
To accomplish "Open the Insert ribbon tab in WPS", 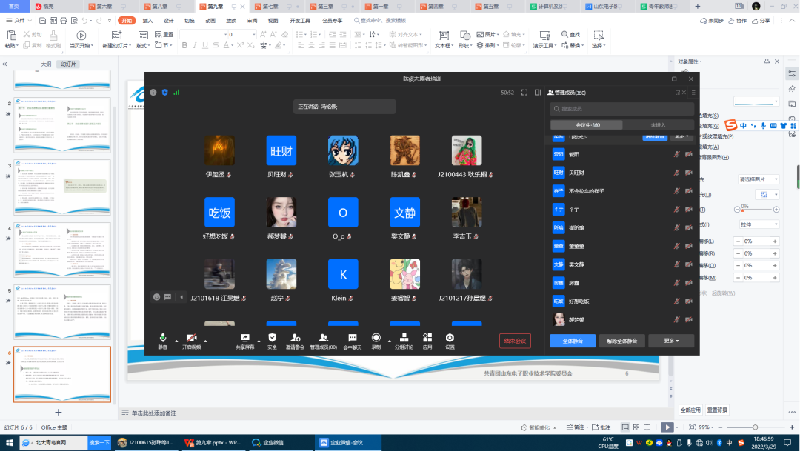I will [148, 19].
